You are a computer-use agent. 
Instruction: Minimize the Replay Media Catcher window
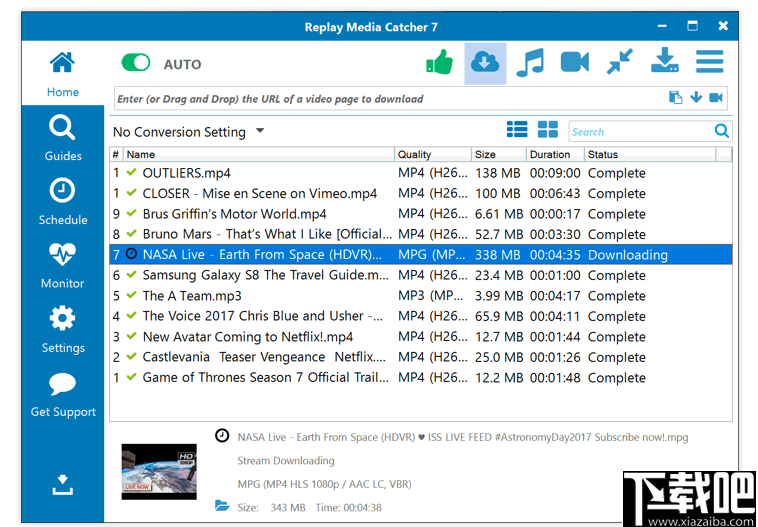pos(662,26)
